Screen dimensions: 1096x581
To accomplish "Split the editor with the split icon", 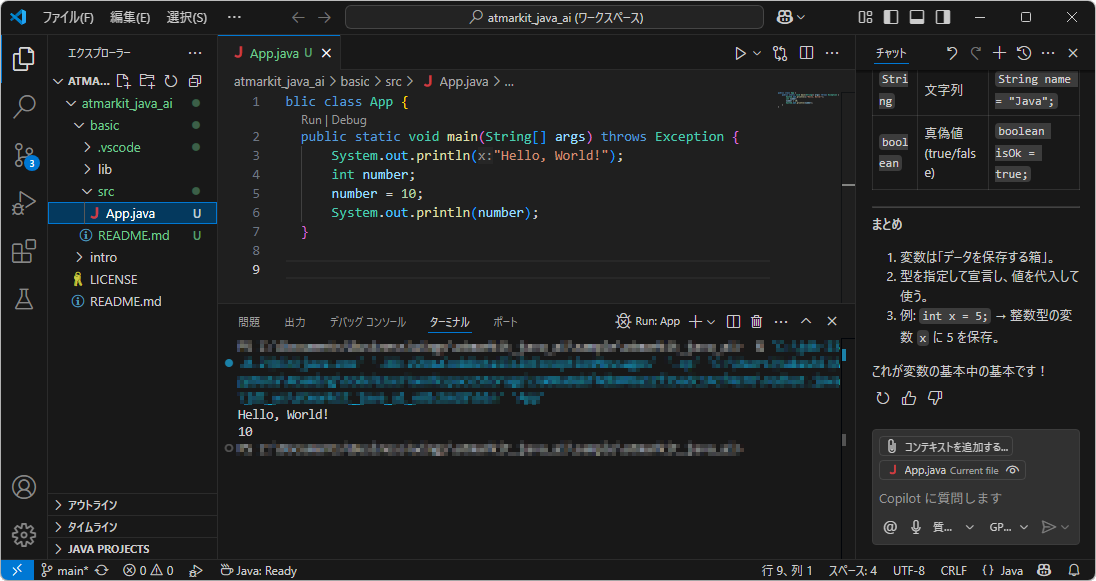I will pyautogui.click(x=806, y=53).
